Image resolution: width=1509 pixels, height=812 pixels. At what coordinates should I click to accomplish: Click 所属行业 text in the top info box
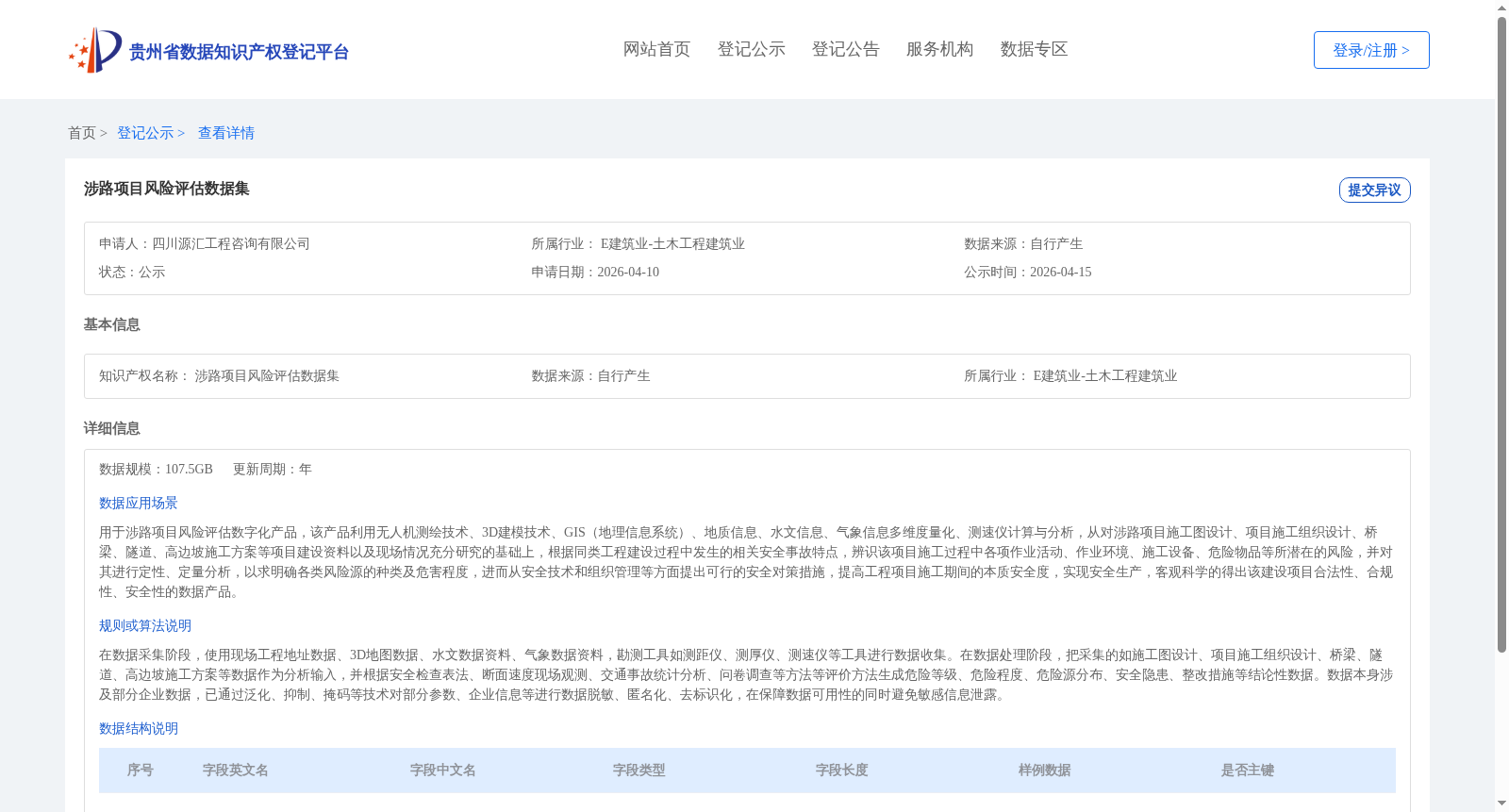pyautogui.click(x=638, y=243)
